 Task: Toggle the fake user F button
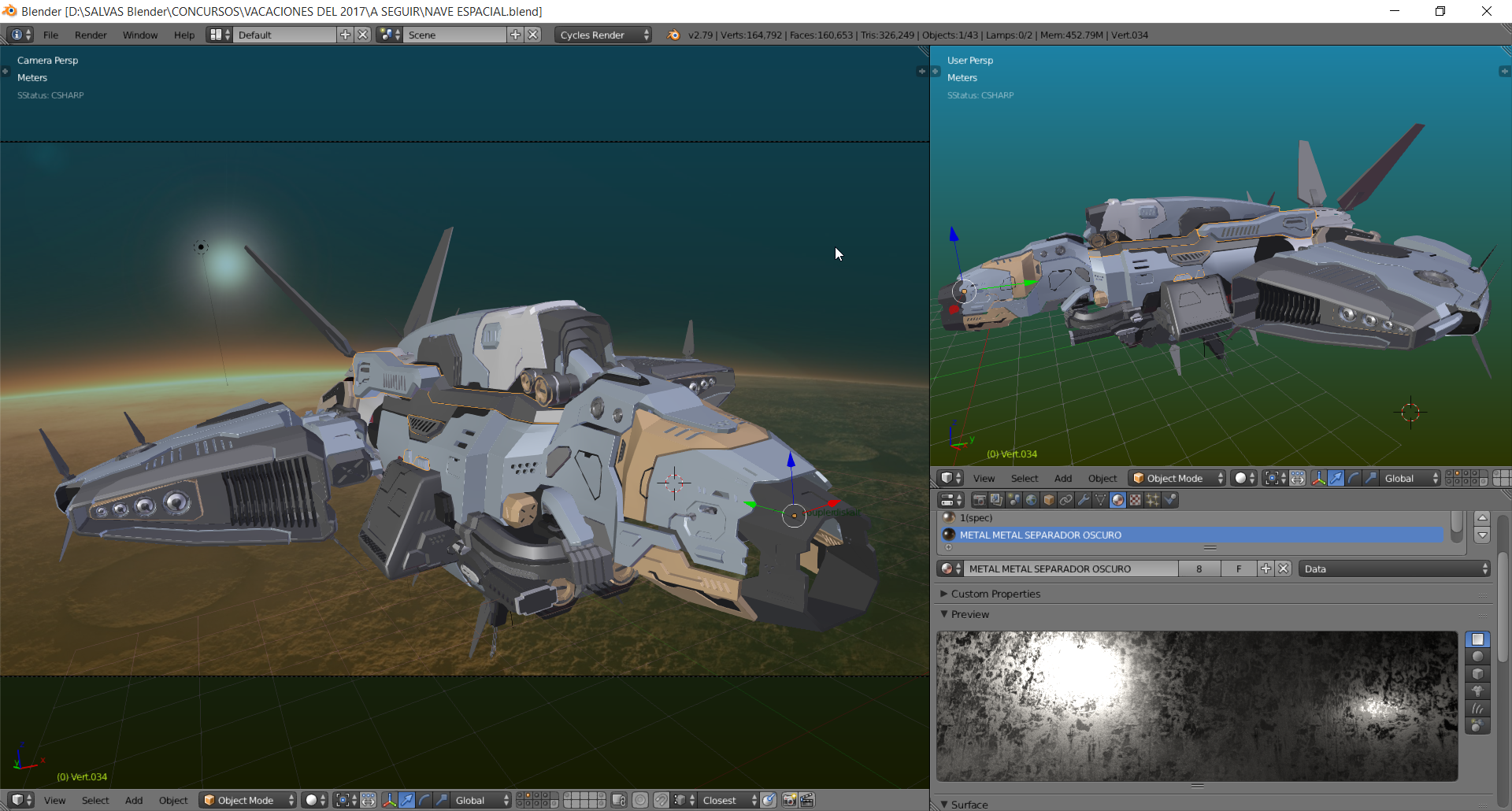[1239, 568]
